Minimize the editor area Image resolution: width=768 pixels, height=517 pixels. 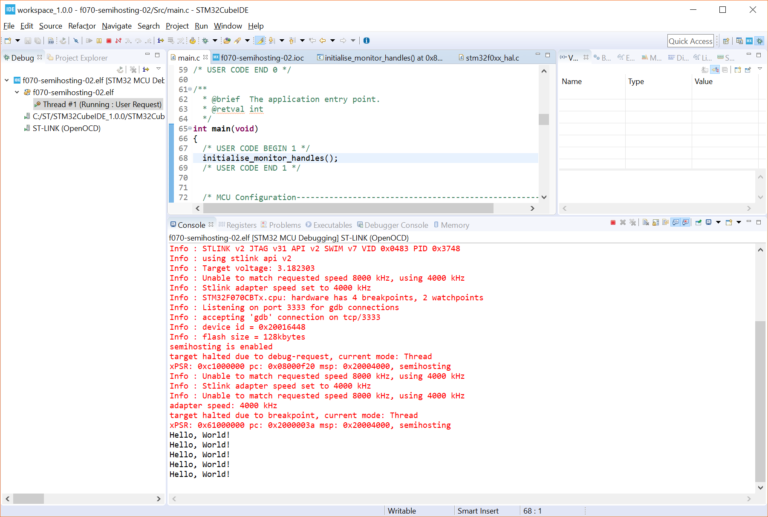tap(537, 54)
